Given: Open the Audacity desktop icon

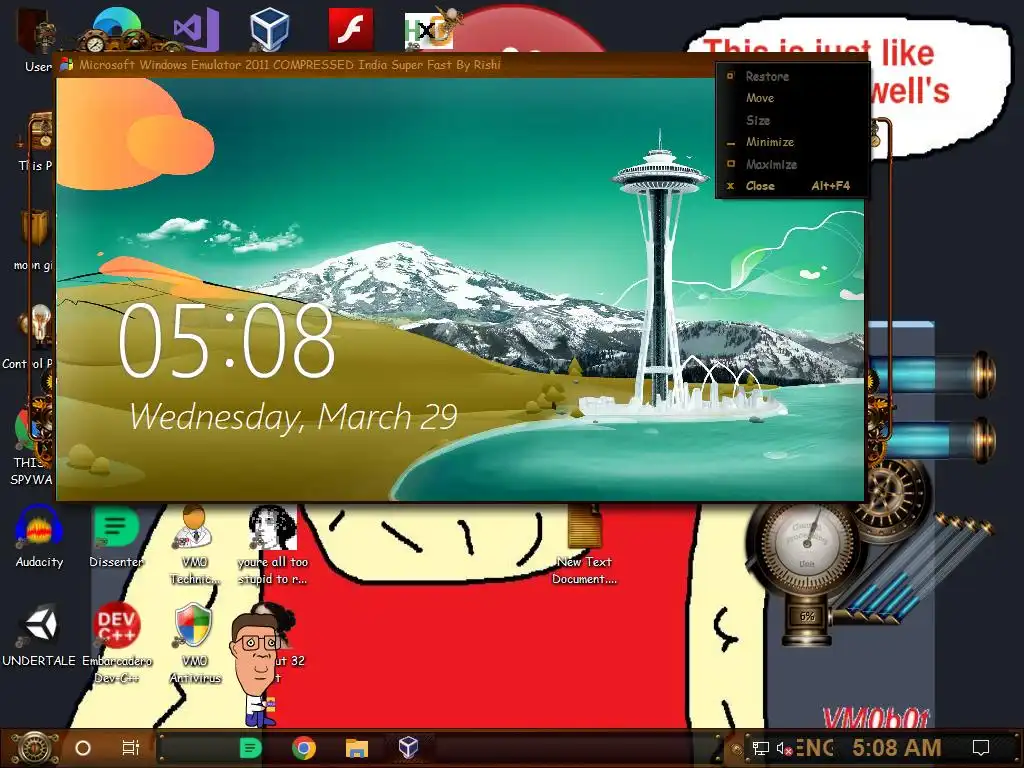Looking at the screenshot, I should pyautogui.click(x=39, y=537).
